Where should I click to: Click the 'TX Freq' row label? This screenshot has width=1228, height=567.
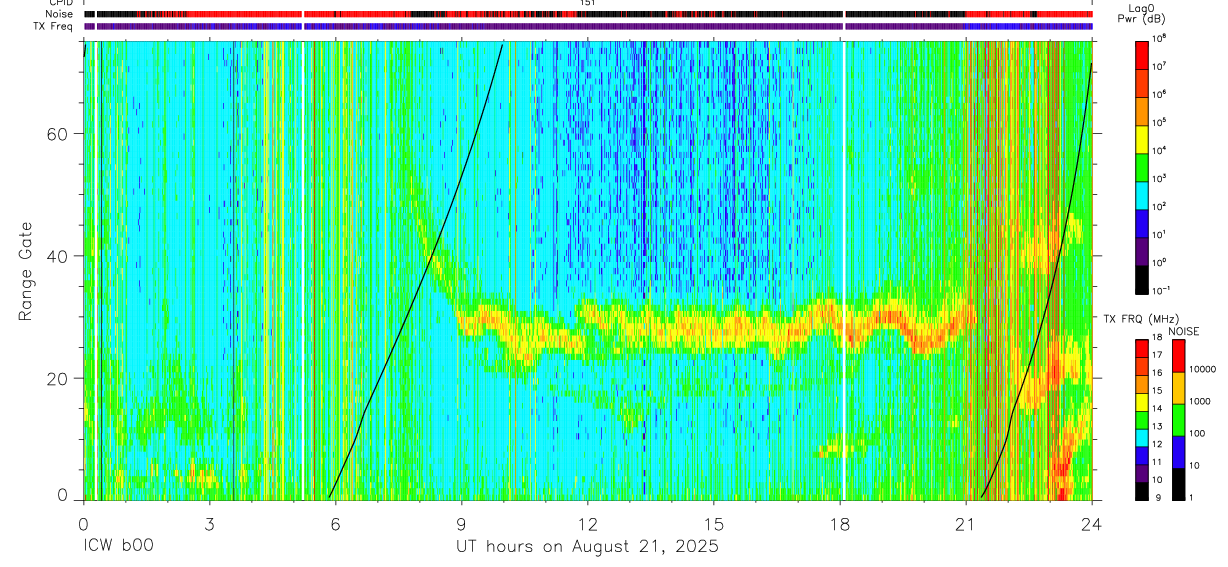pyautogui.click(x=54, y=26)
